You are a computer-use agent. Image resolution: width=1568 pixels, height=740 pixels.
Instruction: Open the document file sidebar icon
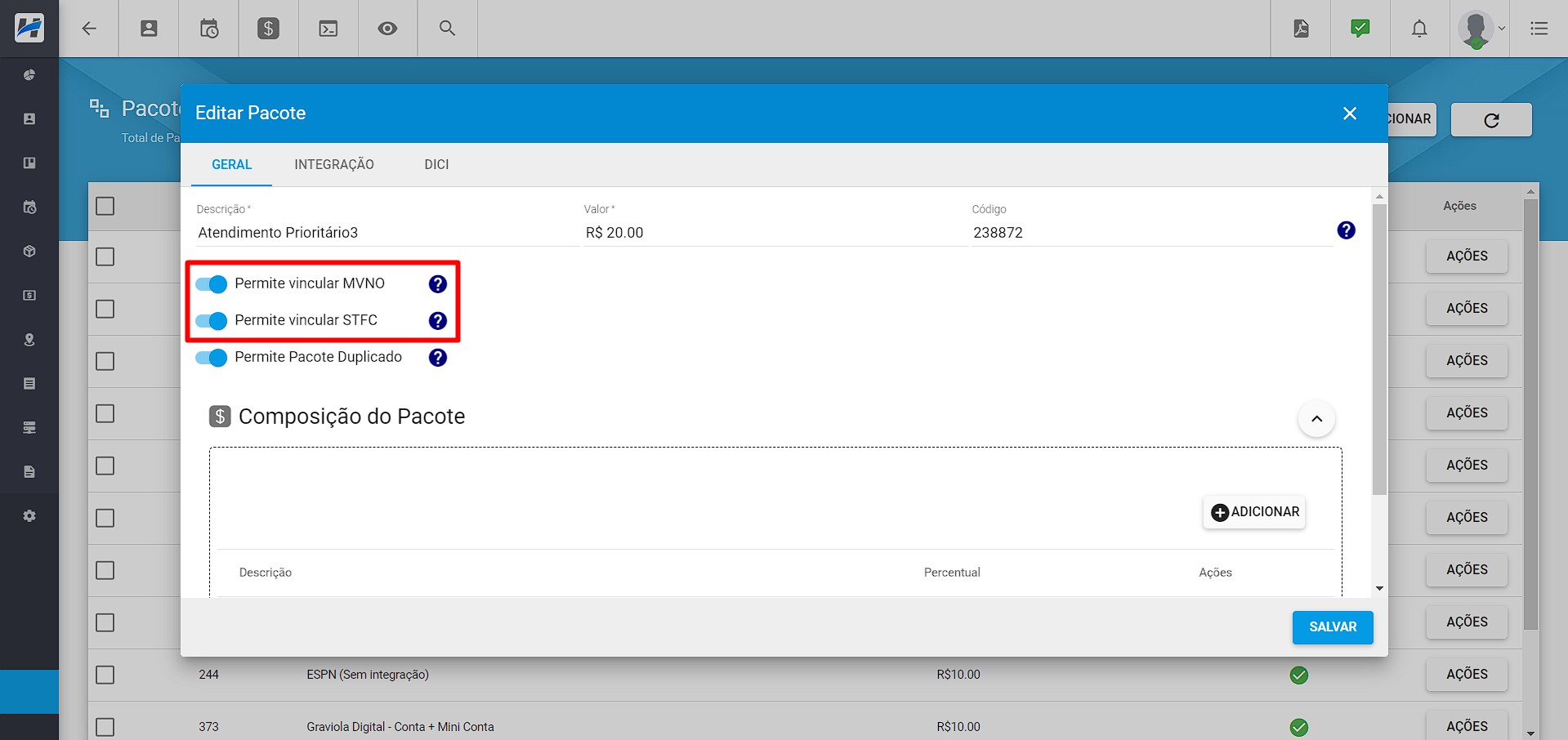[x=29, y=472]
